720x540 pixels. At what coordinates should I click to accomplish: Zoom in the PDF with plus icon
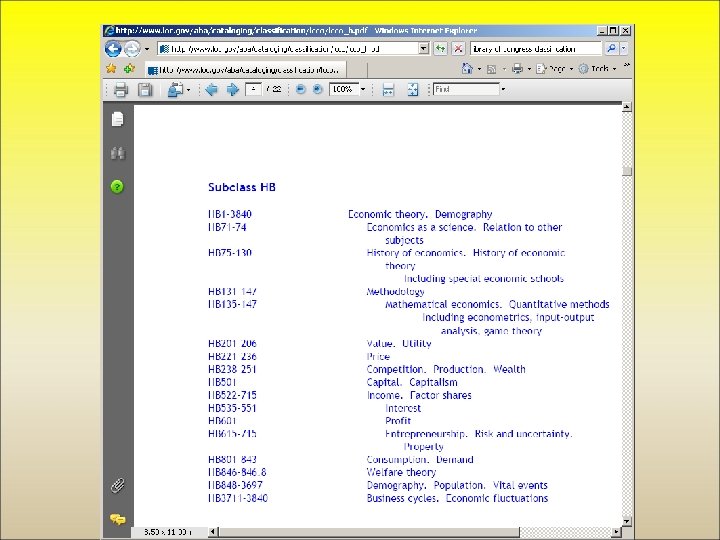point(317,89)
